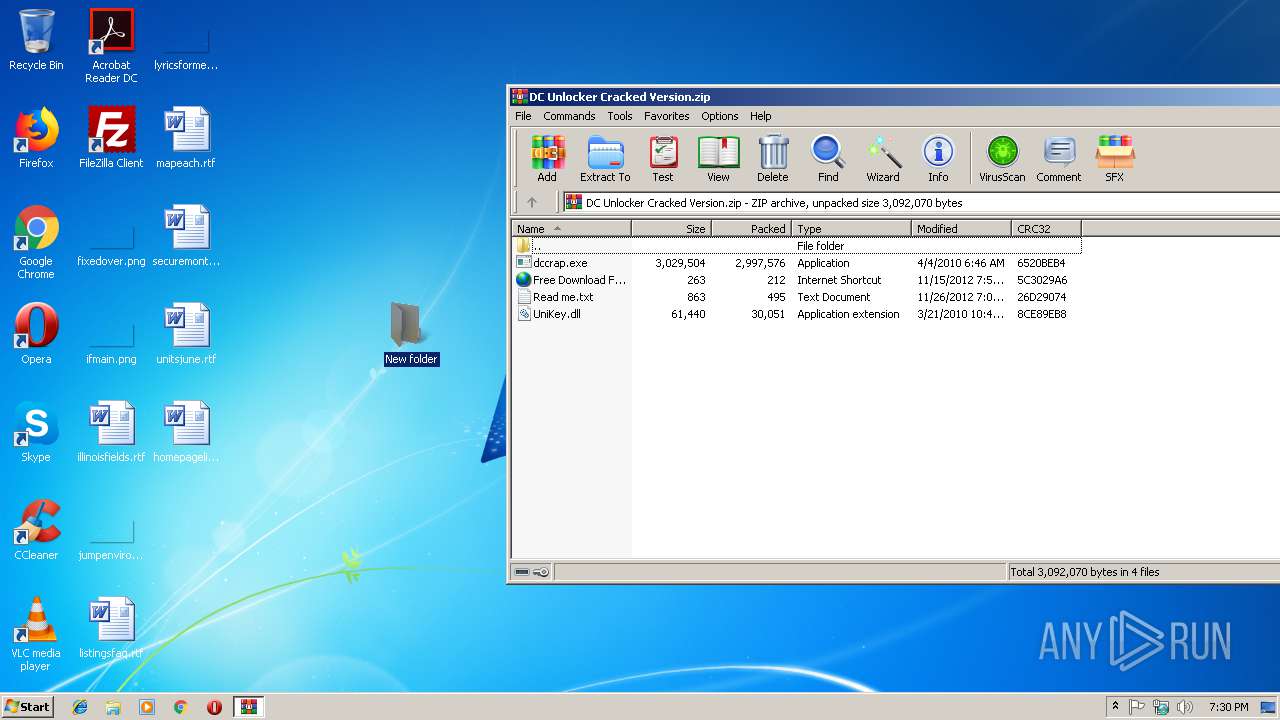Open the Recycle Bin desktop icon
Screen dimensions: 1280x720
(36, 40)
